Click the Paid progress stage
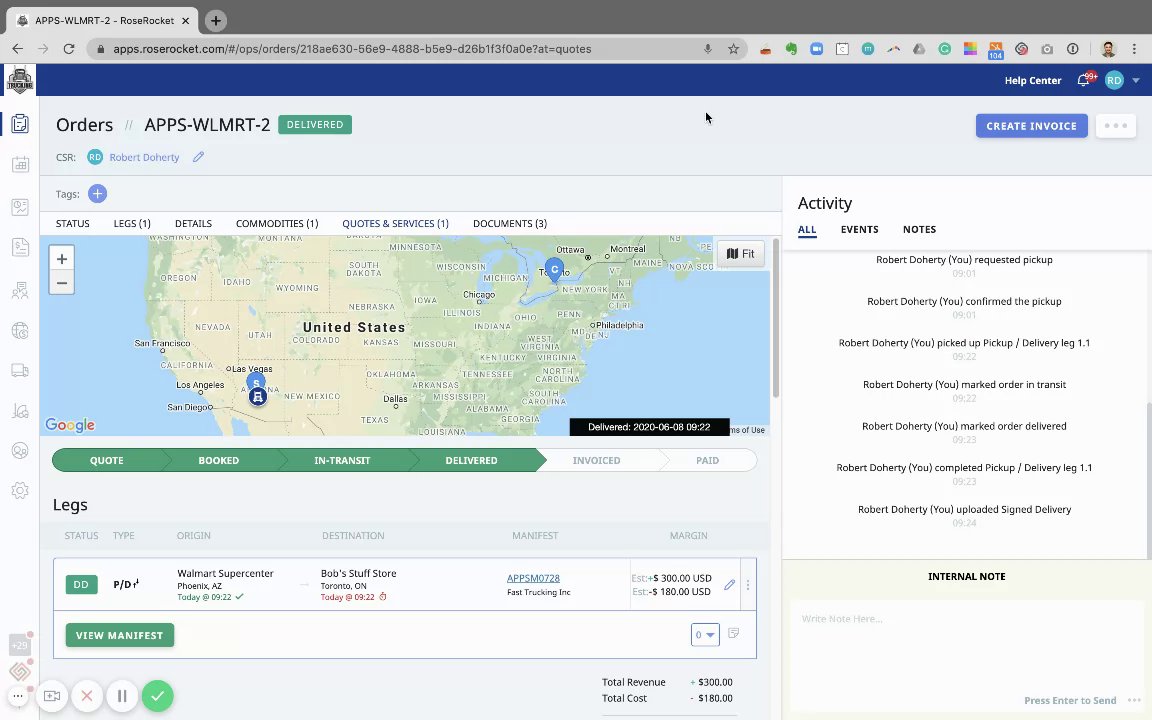The width and height of the screenshot is (1152, 720). (x=708, y=461)
